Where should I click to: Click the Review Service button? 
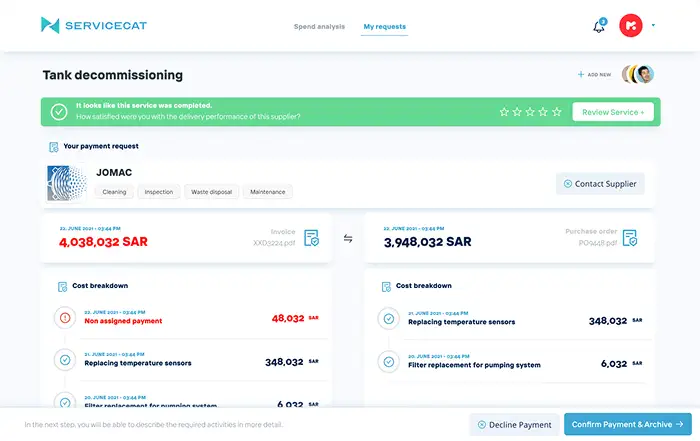pos(613,112)
